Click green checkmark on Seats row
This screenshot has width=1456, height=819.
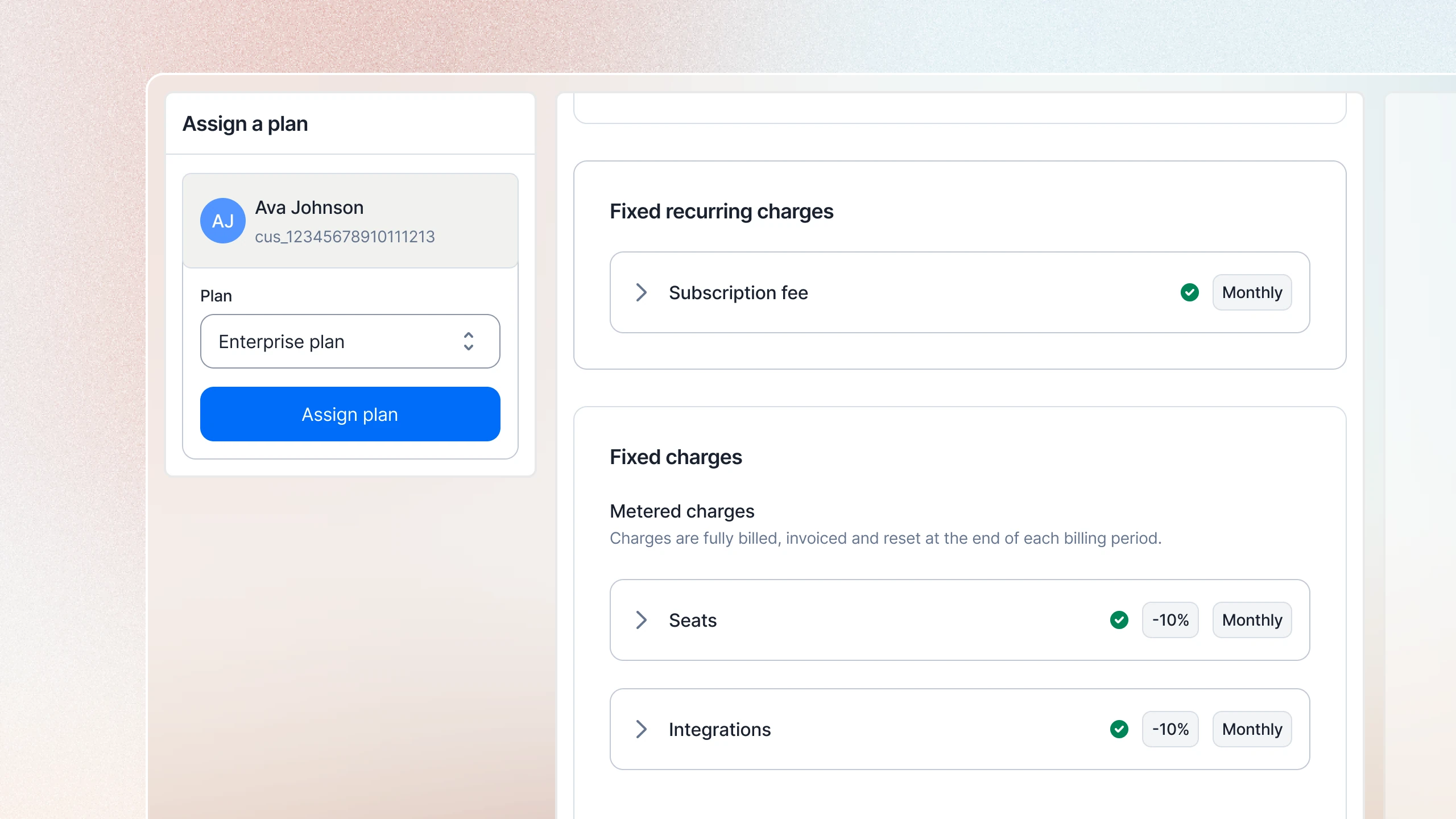[1119, 620]
